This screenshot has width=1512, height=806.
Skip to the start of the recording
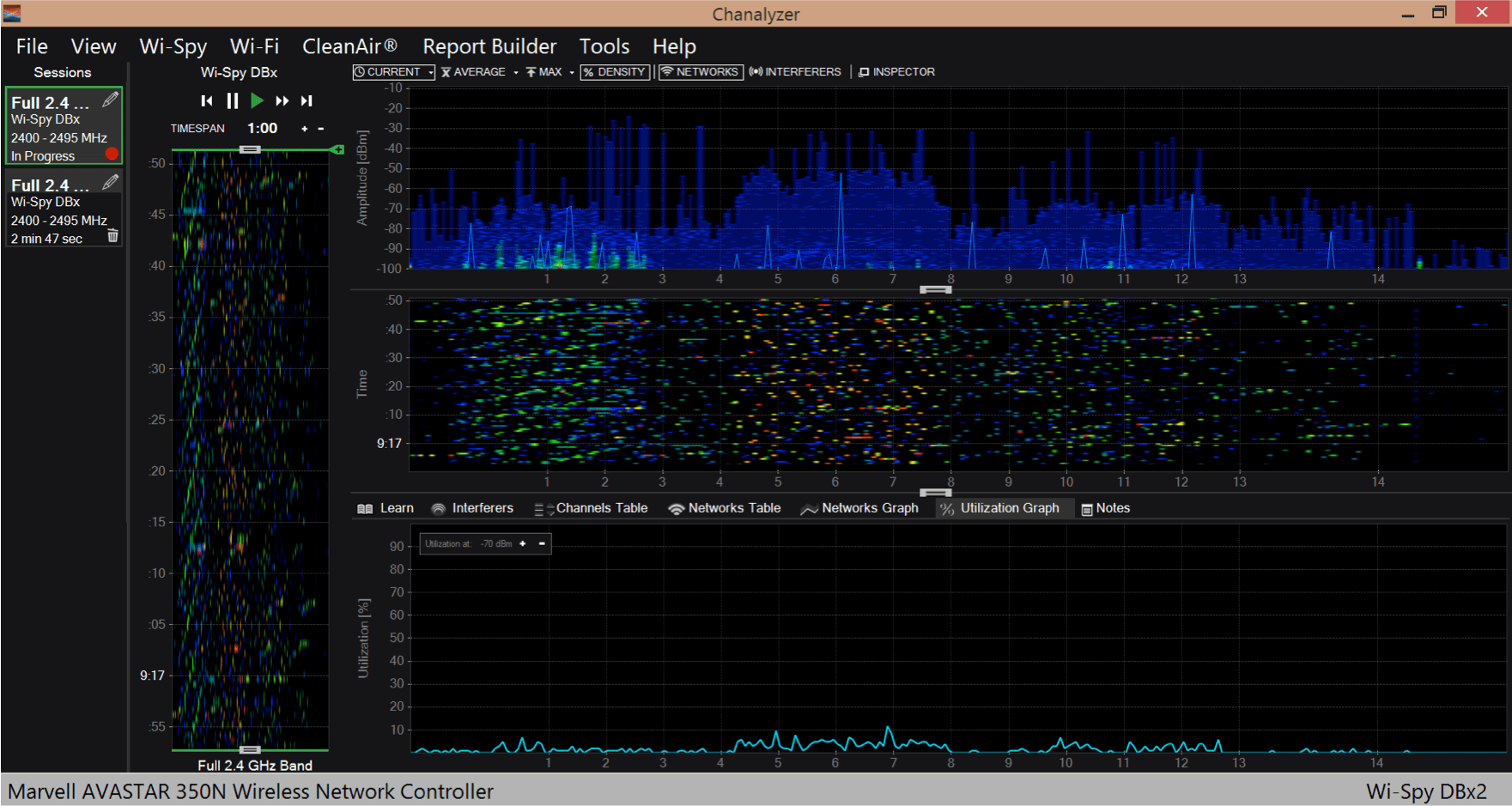(207, 101)
